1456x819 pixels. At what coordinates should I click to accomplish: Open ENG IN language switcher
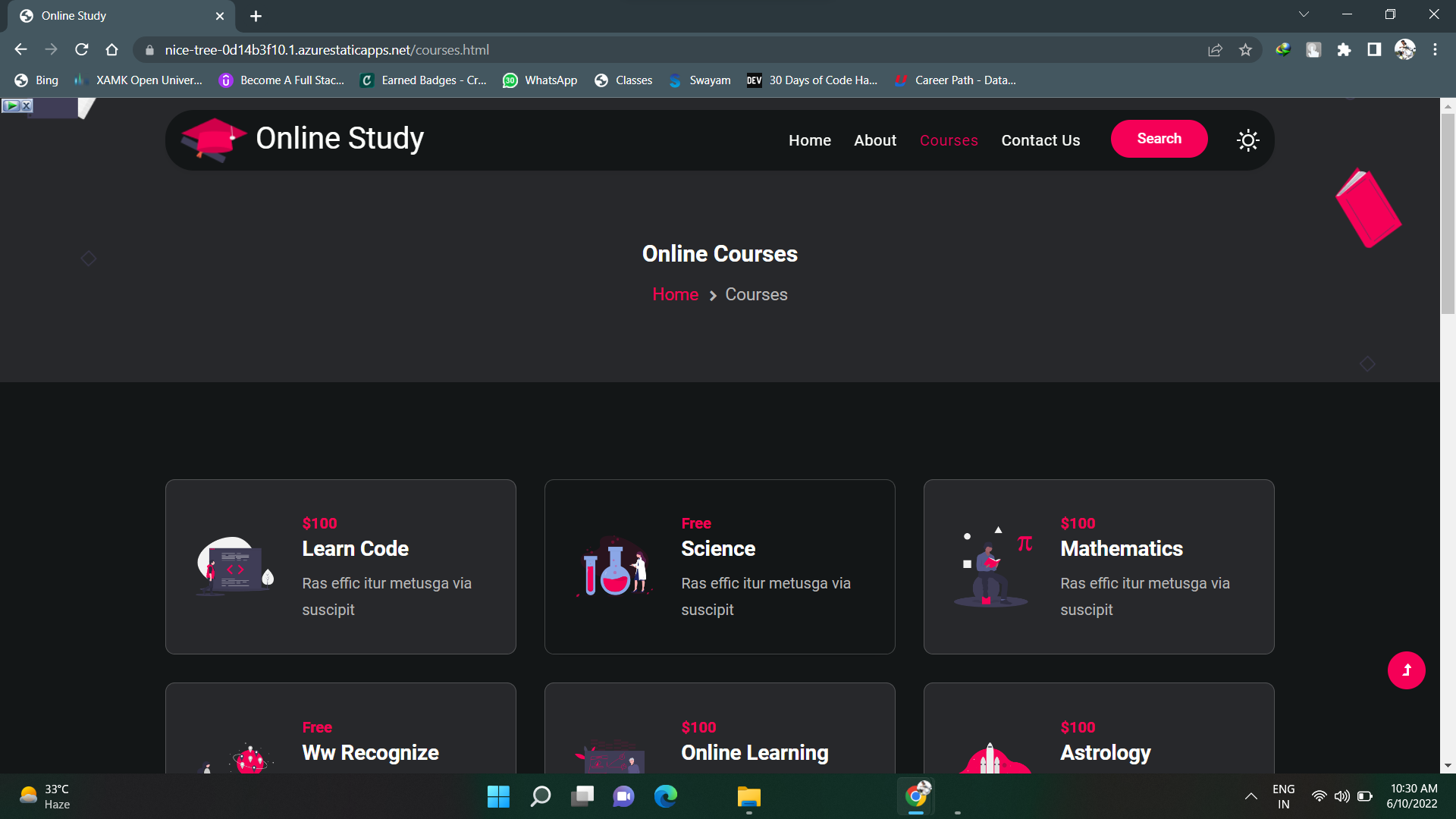[x=1283, y=796]
